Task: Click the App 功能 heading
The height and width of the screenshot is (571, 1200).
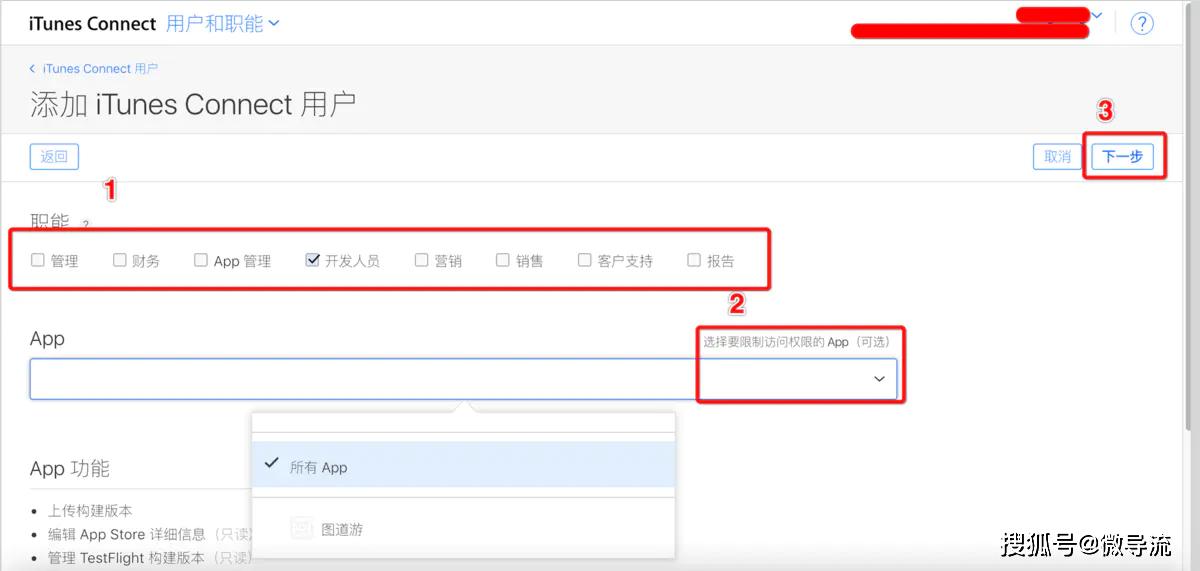Action: tap(70, 468)
